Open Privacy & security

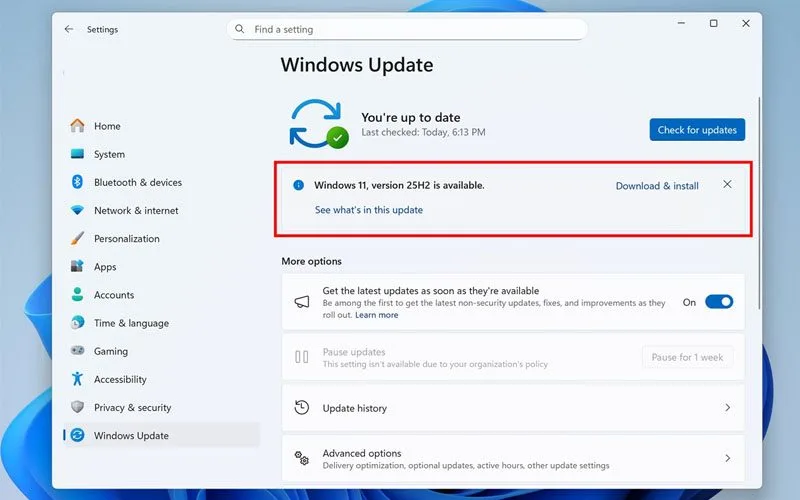tap(162, 407)
